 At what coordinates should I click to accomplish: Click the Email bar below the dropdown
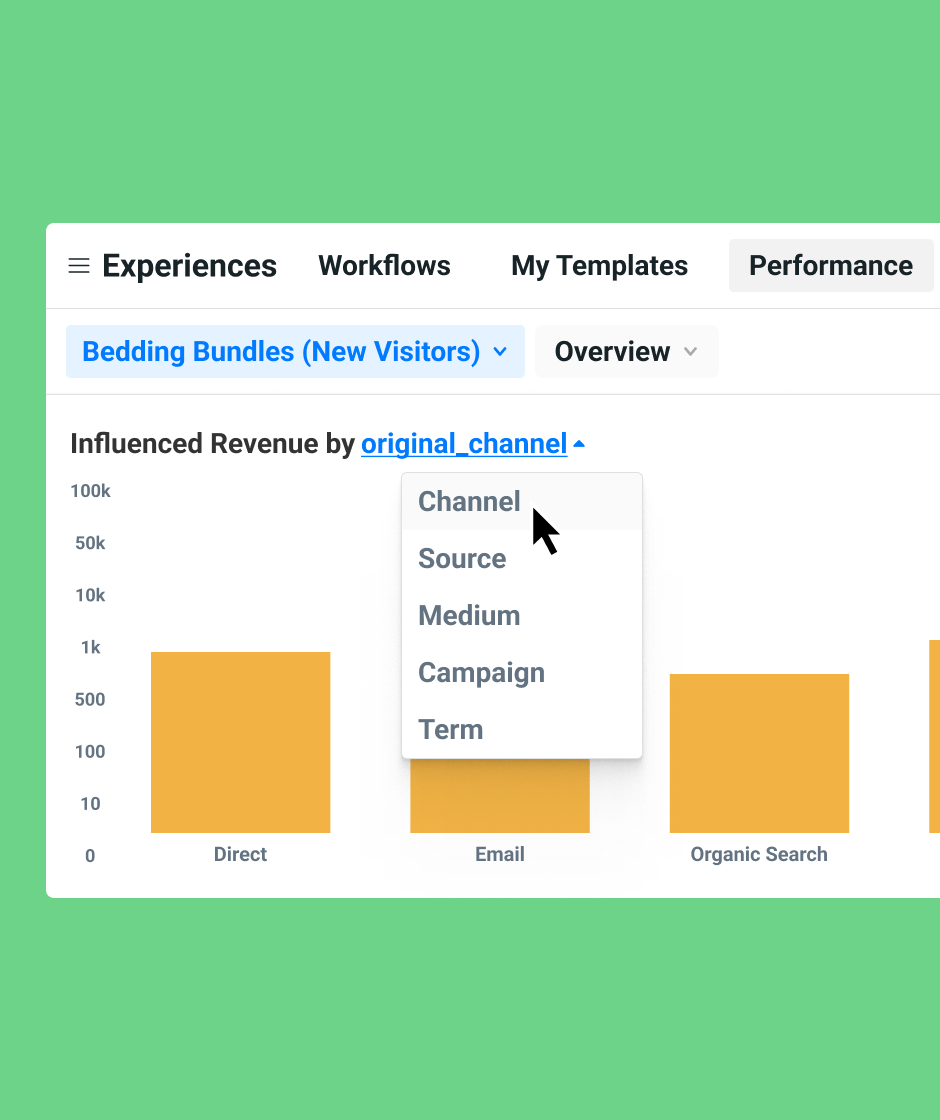click(499, 797)
